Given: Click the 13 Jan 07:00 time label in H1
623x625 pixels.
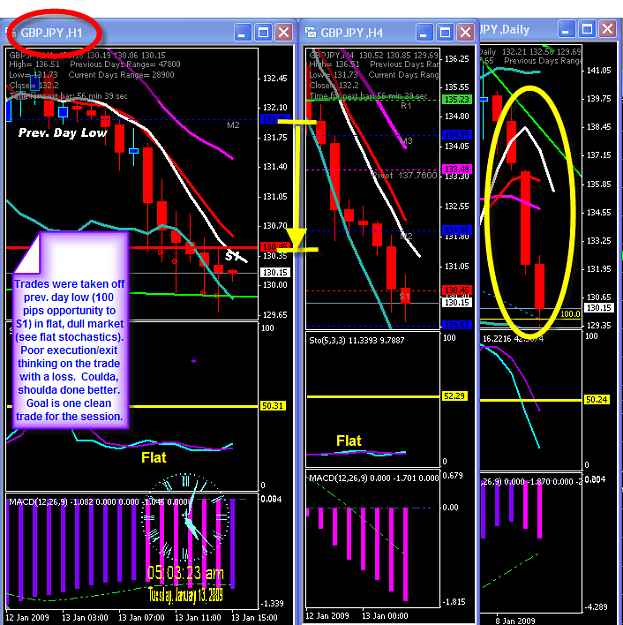Looking at the screenshot, I should 142,617.
